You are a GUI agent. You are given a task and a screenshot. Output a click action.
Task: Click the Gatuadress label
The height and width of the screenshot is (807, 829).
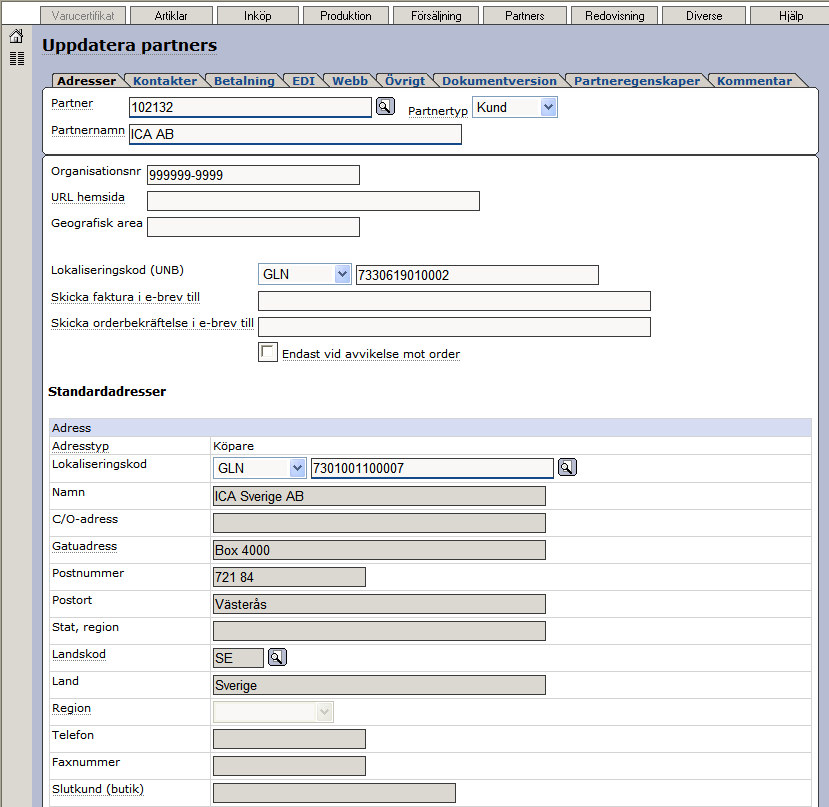(x=85, y=546)
